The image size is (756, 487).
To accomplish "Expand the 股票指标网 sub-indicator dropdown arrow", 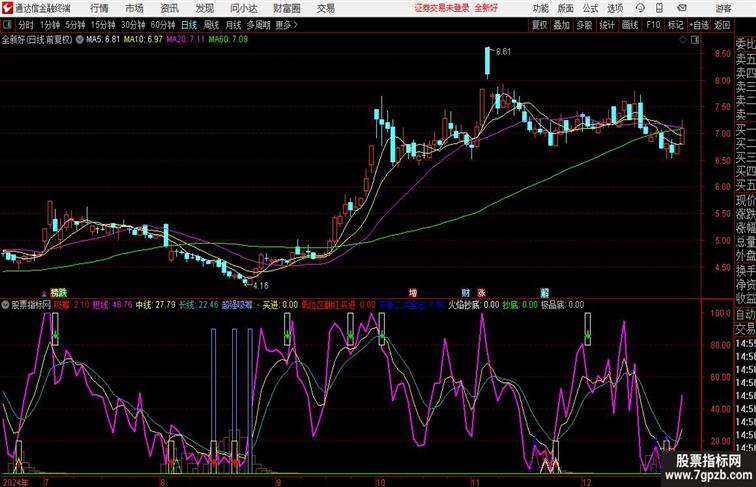I will coord(5,305).
